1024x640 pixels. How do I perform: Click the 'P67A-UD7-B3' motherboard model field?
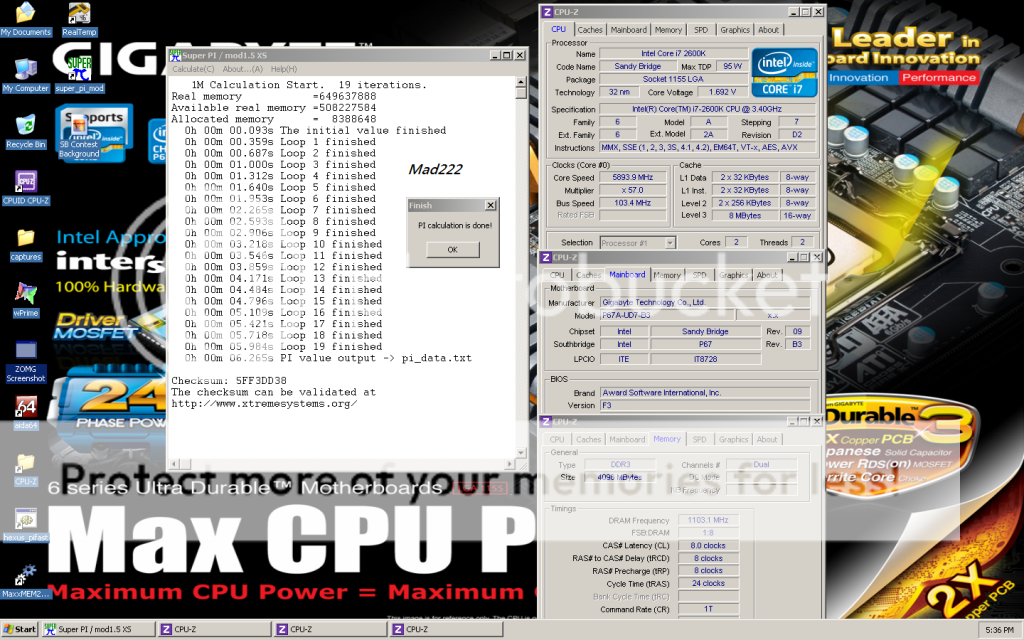coord(668,315)
